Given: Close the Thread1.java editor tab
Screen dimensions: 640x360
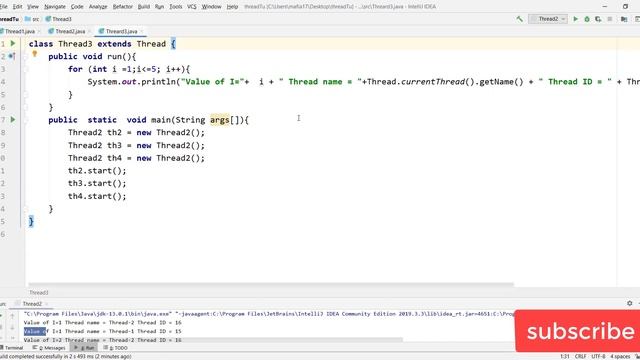Looking at the screenshot, I should tap(39, 31).
